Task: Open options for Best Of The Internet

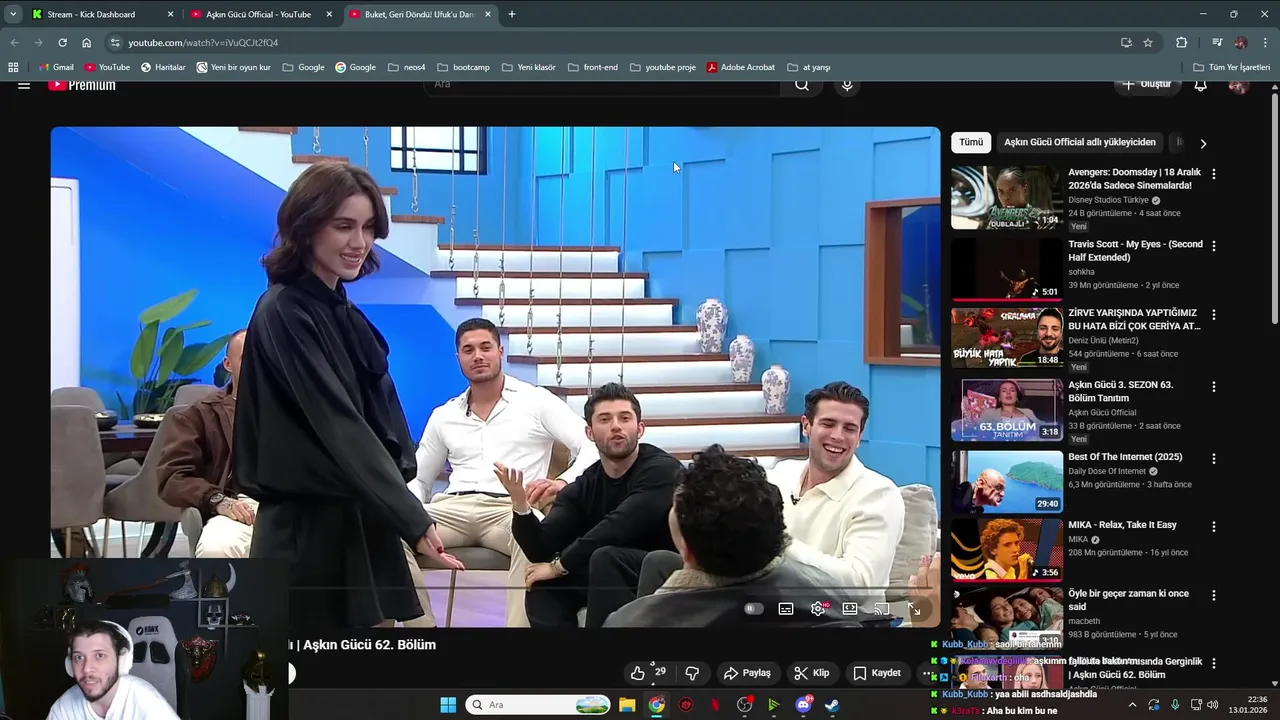Action: click(x=1214, y=459)
